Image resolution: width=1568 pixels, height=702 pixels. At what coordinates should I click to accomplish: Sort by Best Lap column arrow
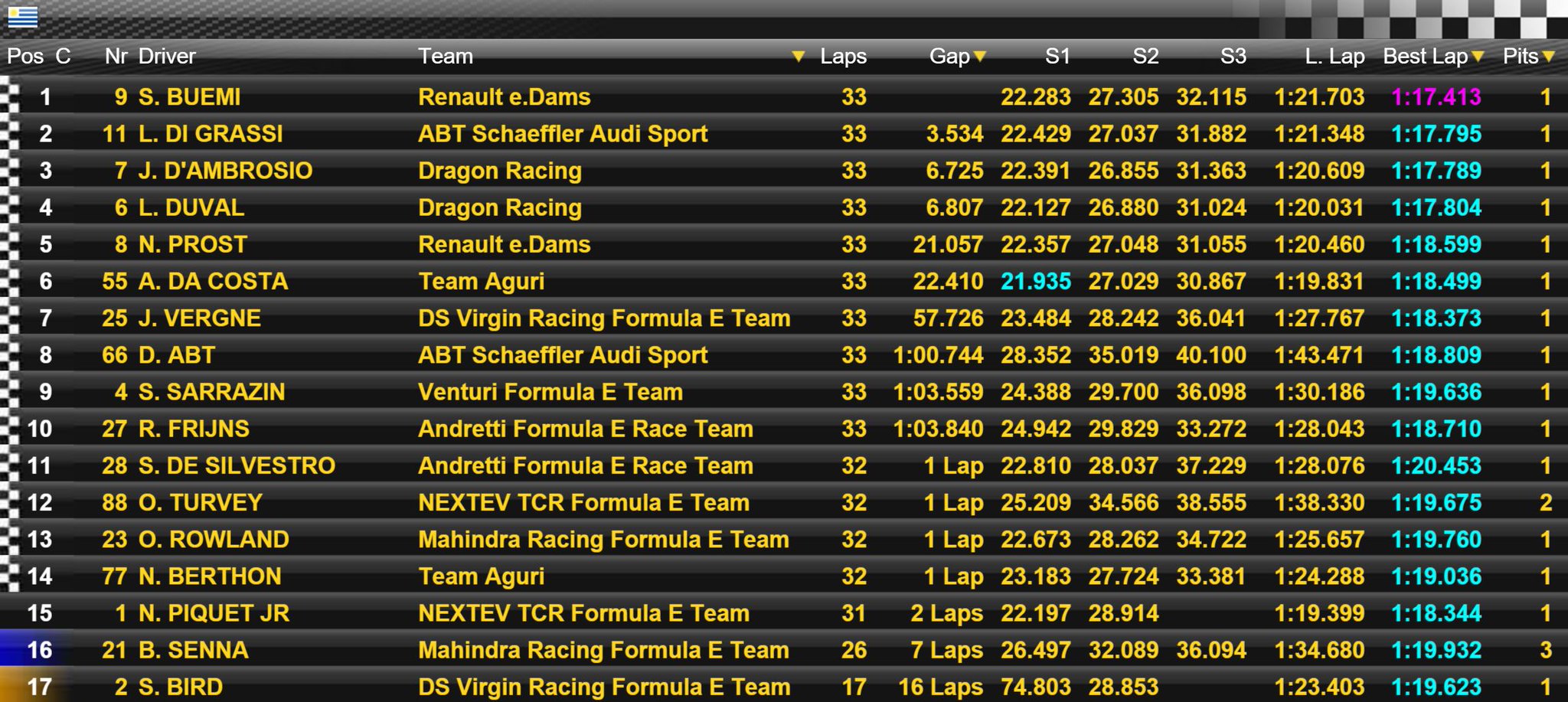point(1478,57)
